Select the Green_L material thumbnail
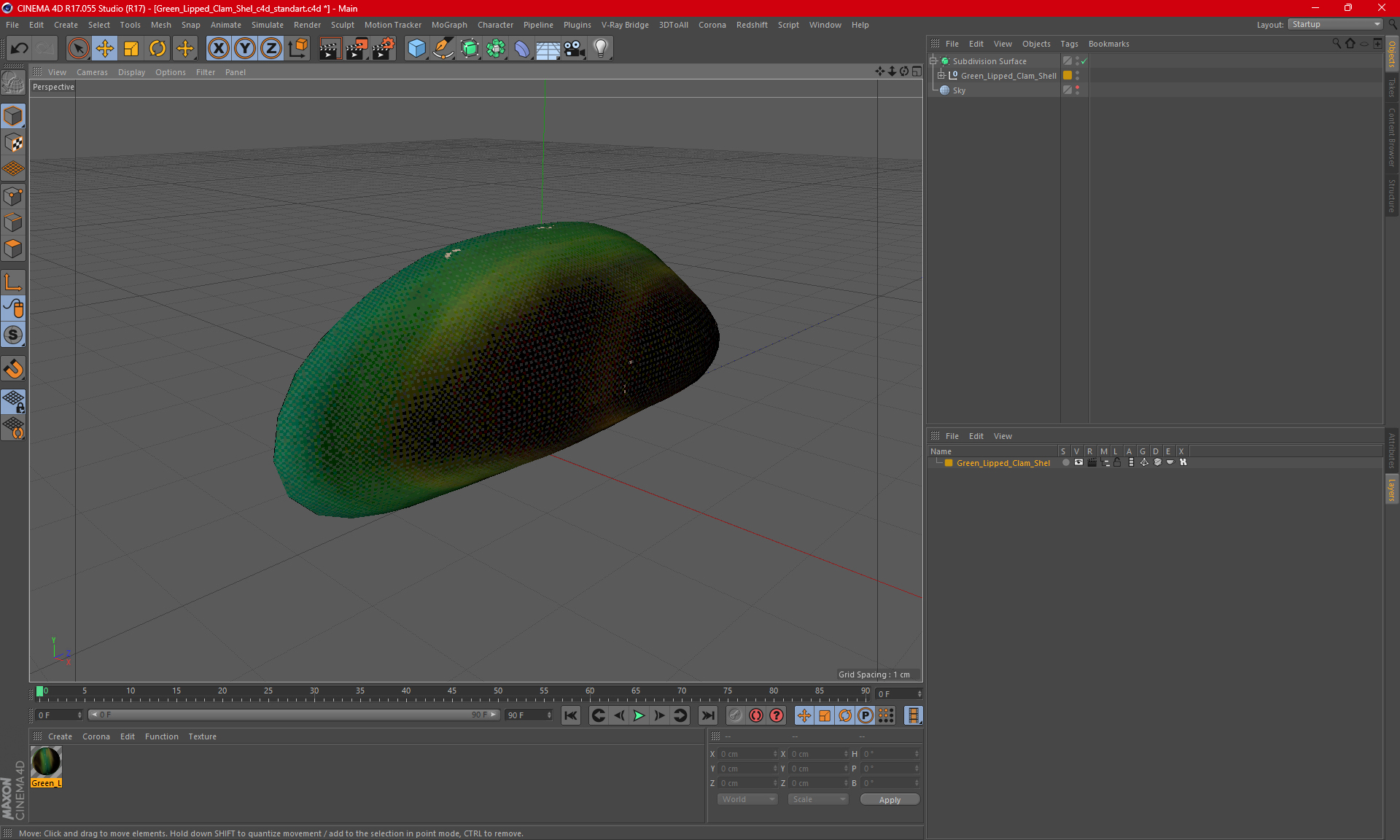Image resolution: width=1400 pixels, height=840 pixels. point(46,761)
